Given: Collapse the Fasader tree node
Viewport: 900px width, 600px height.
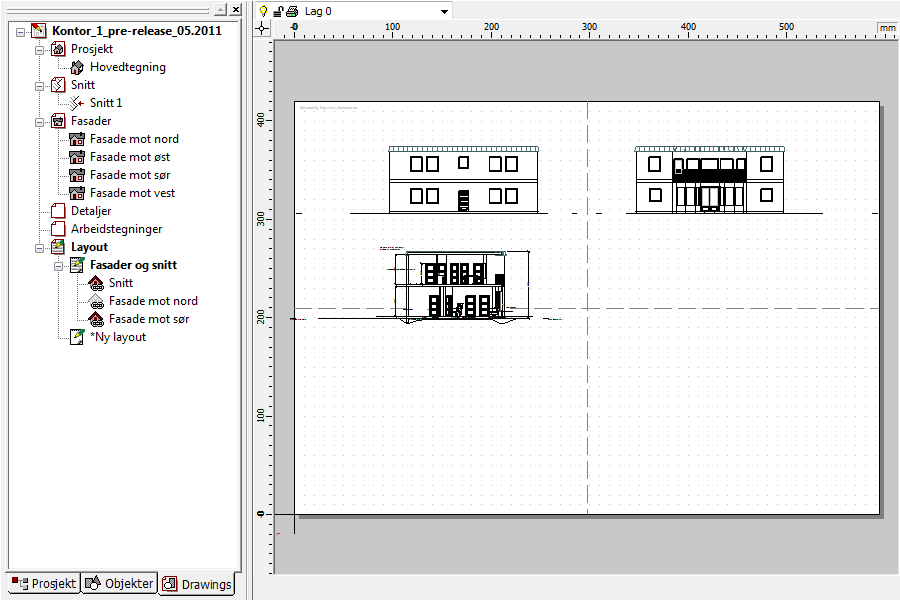Looking at the screenshot, I should coord(40,122).
